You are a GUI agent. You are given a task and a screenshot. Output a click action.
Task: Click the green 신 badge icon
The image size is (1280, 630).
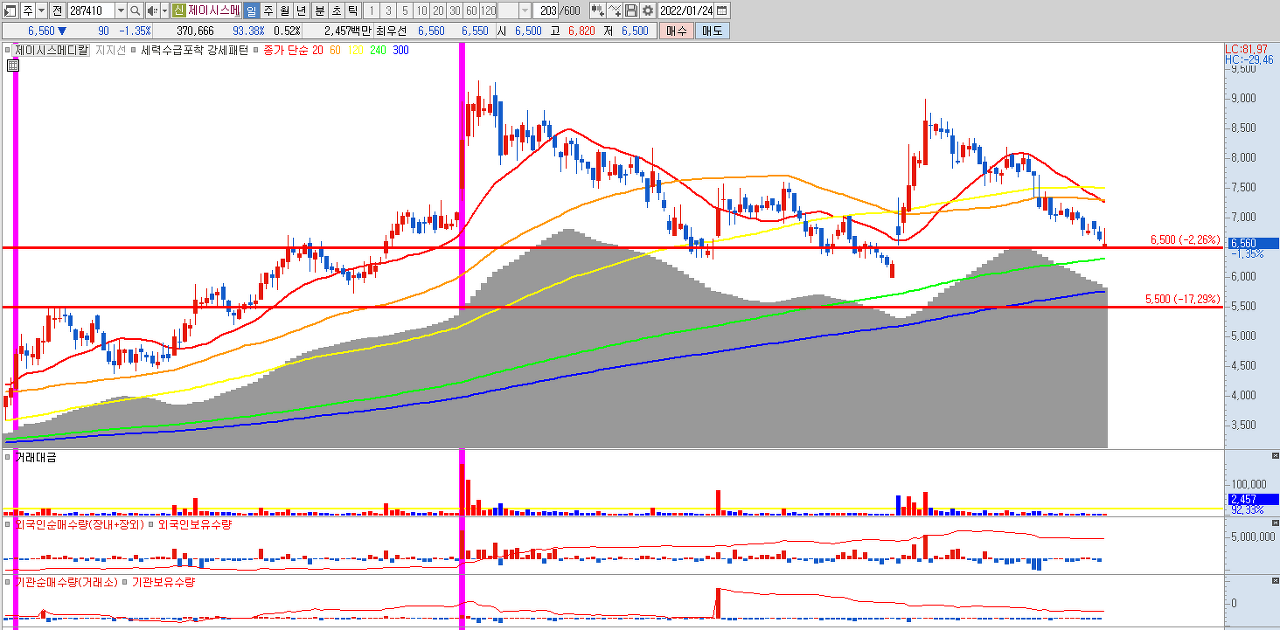(178, 11)
